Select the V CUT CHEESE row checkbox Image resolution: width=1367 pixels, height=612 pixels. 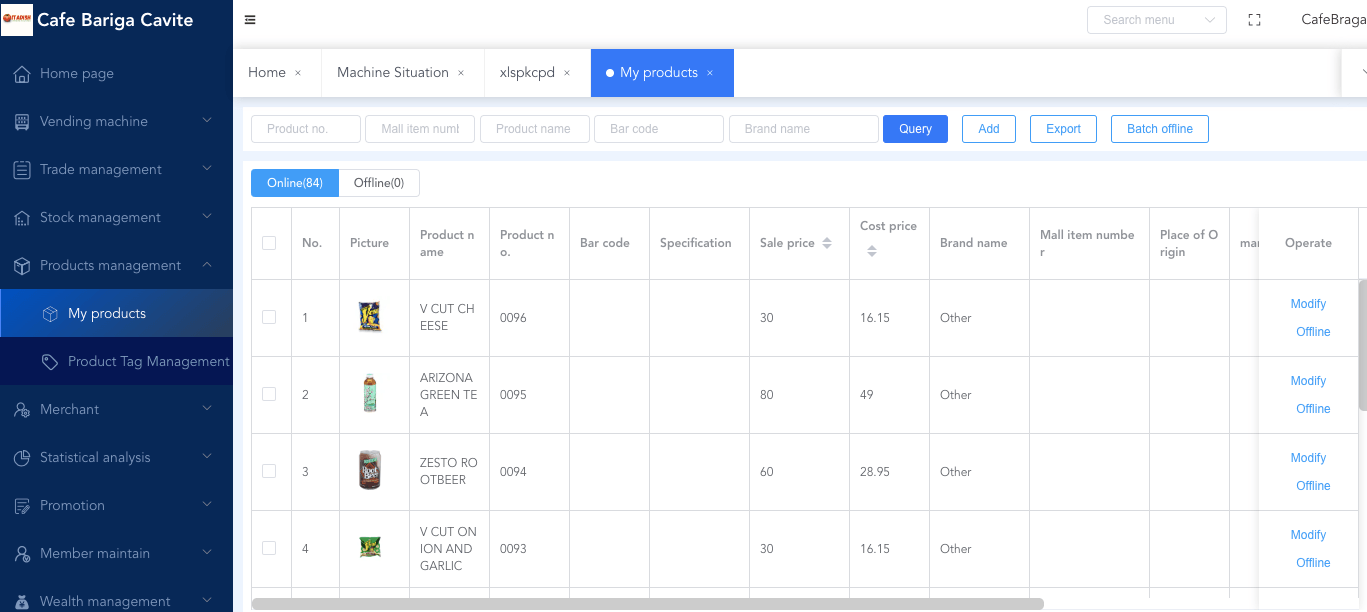pos(269,317)
